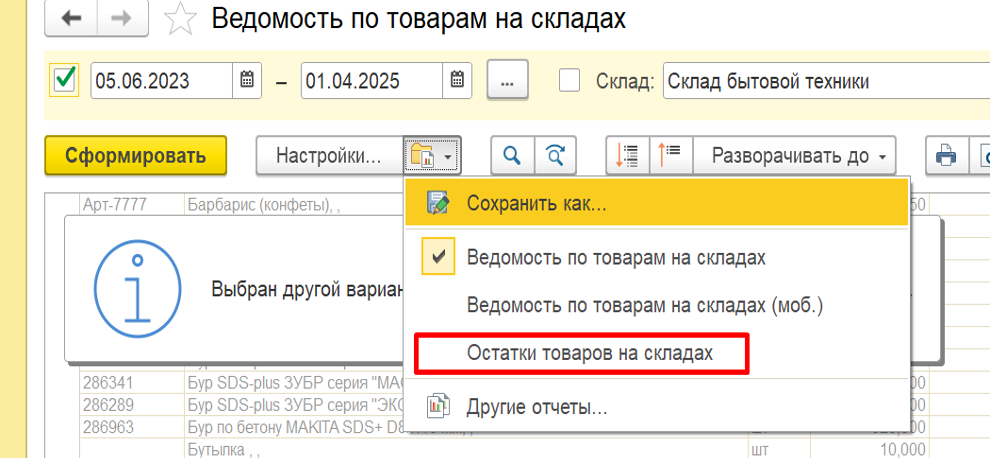
Task: Click the 286963 article cell
Action: click(132, 426)
